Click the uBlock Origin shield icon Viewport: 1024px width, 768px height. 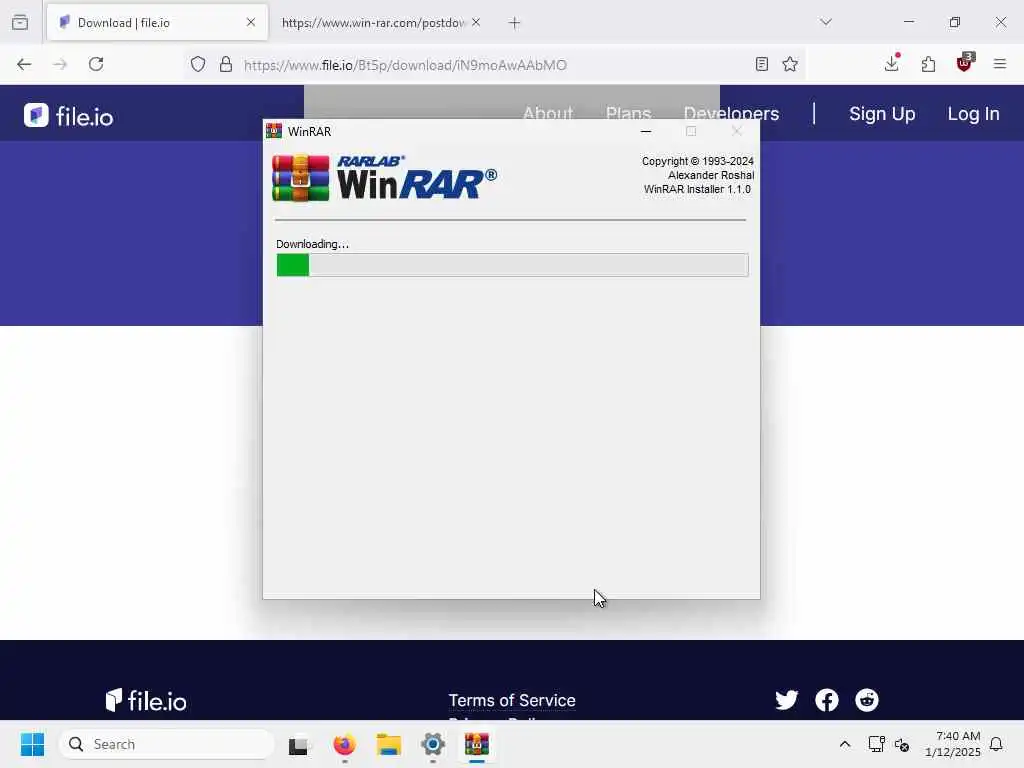coord(965,63)
